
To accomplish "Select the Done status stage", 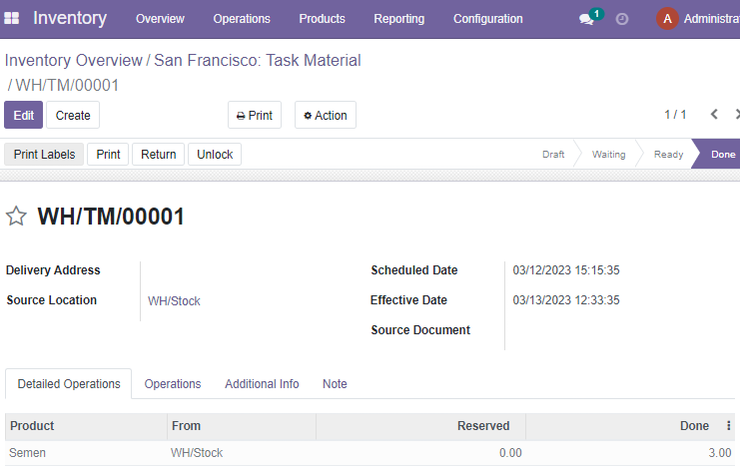I will click(x=719, y=154).
